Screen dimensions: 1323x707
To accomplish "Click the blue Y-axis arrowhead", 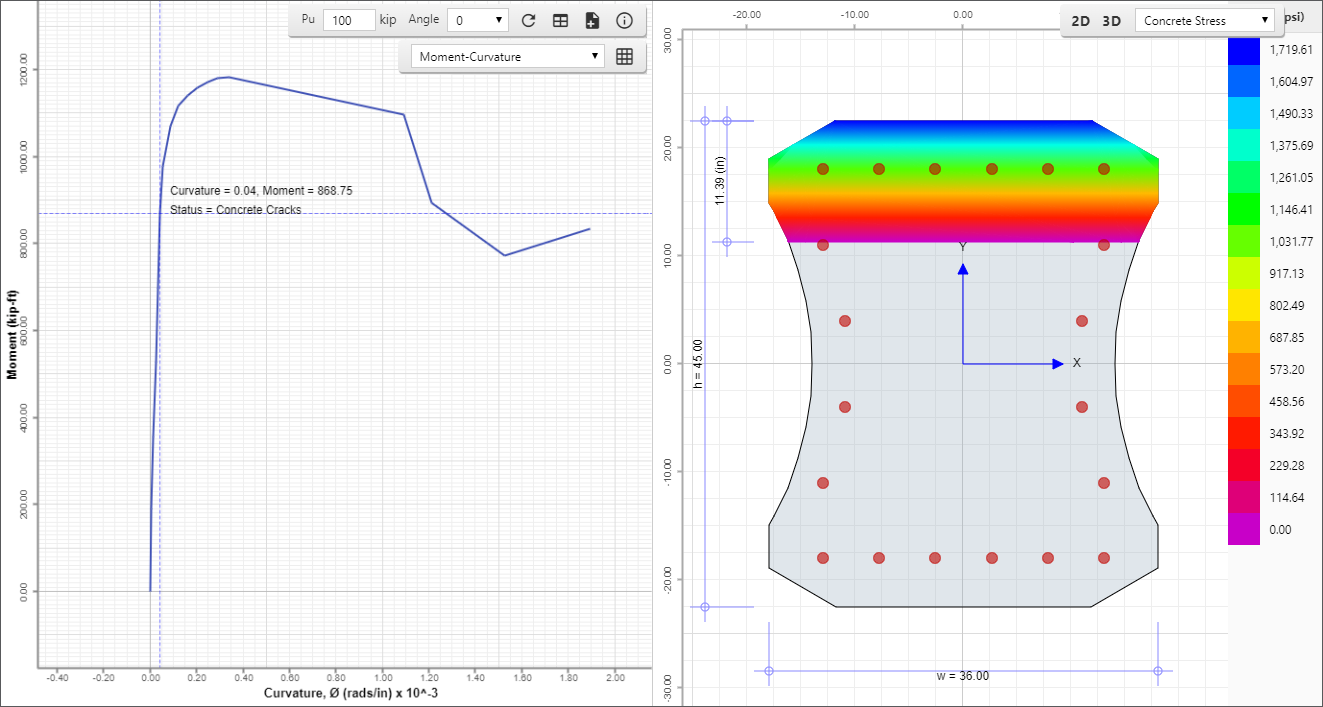I will click(x=963, y=268).
